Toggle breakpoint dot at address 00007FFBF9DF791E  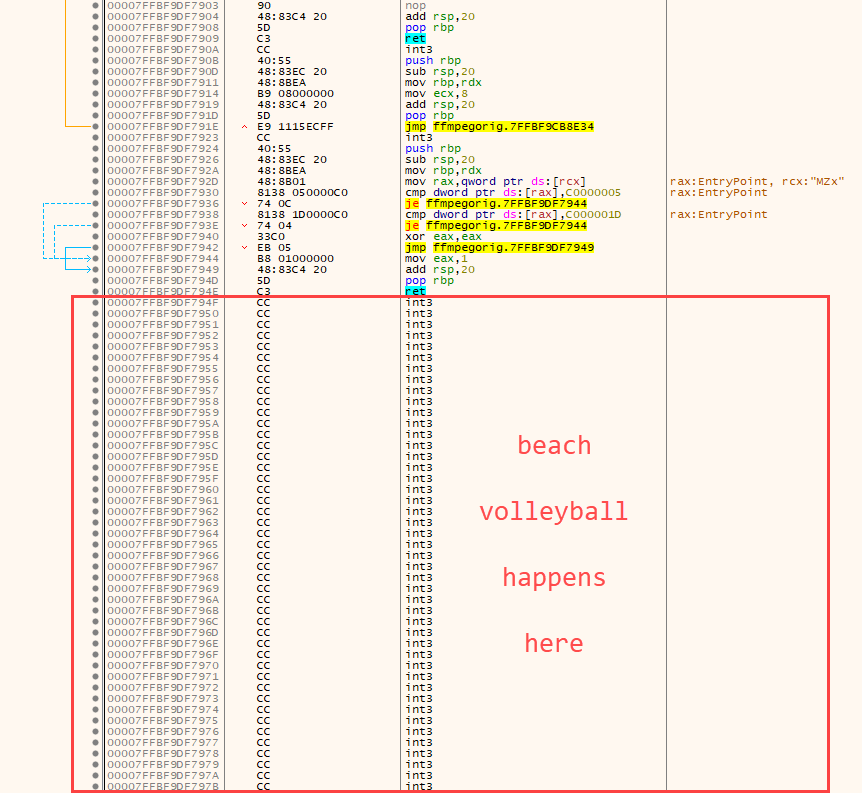click(x=95, y=127)
